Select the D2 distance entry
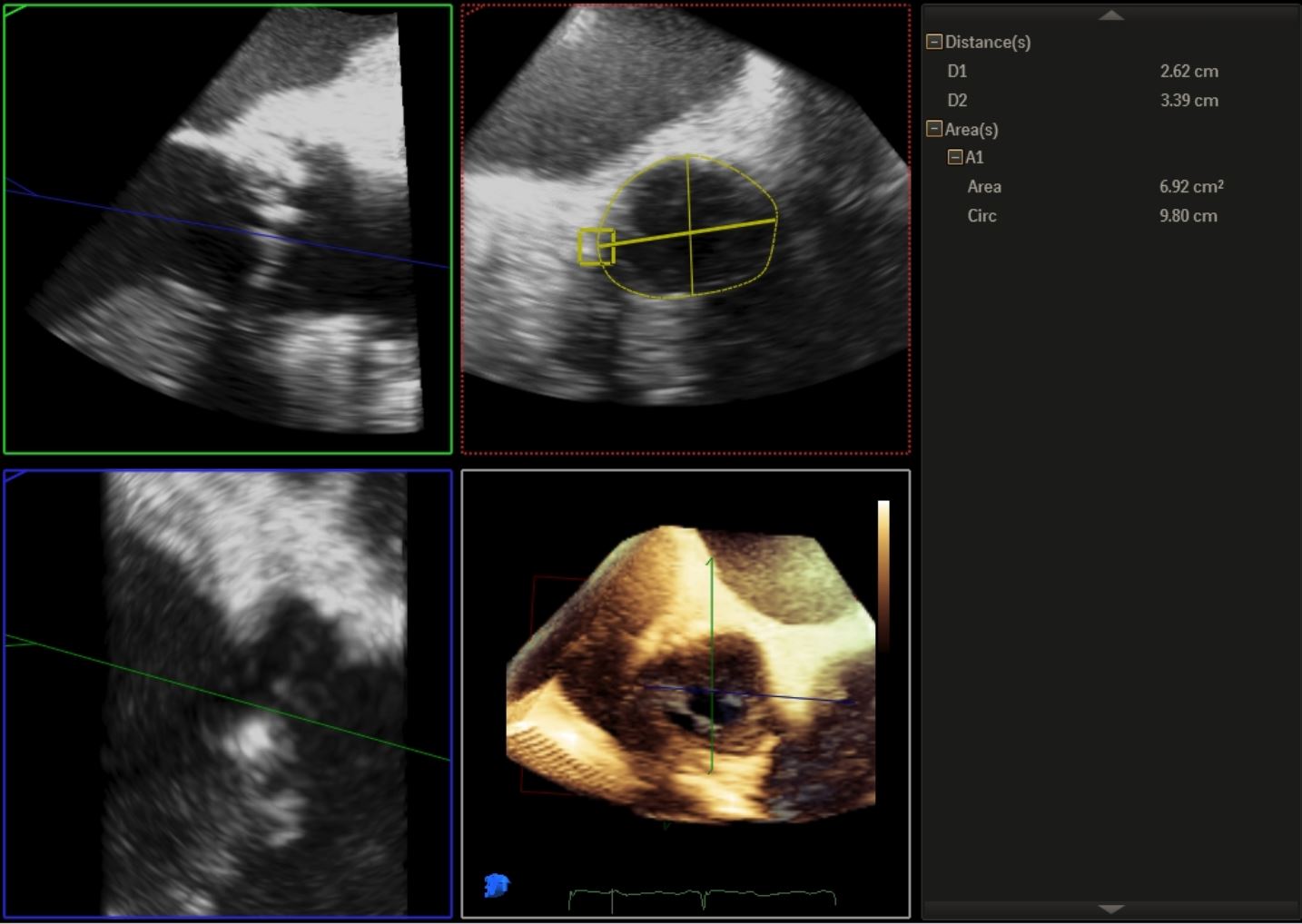The height and width of the screenshot is (924, 1302). tap(957, 100)
